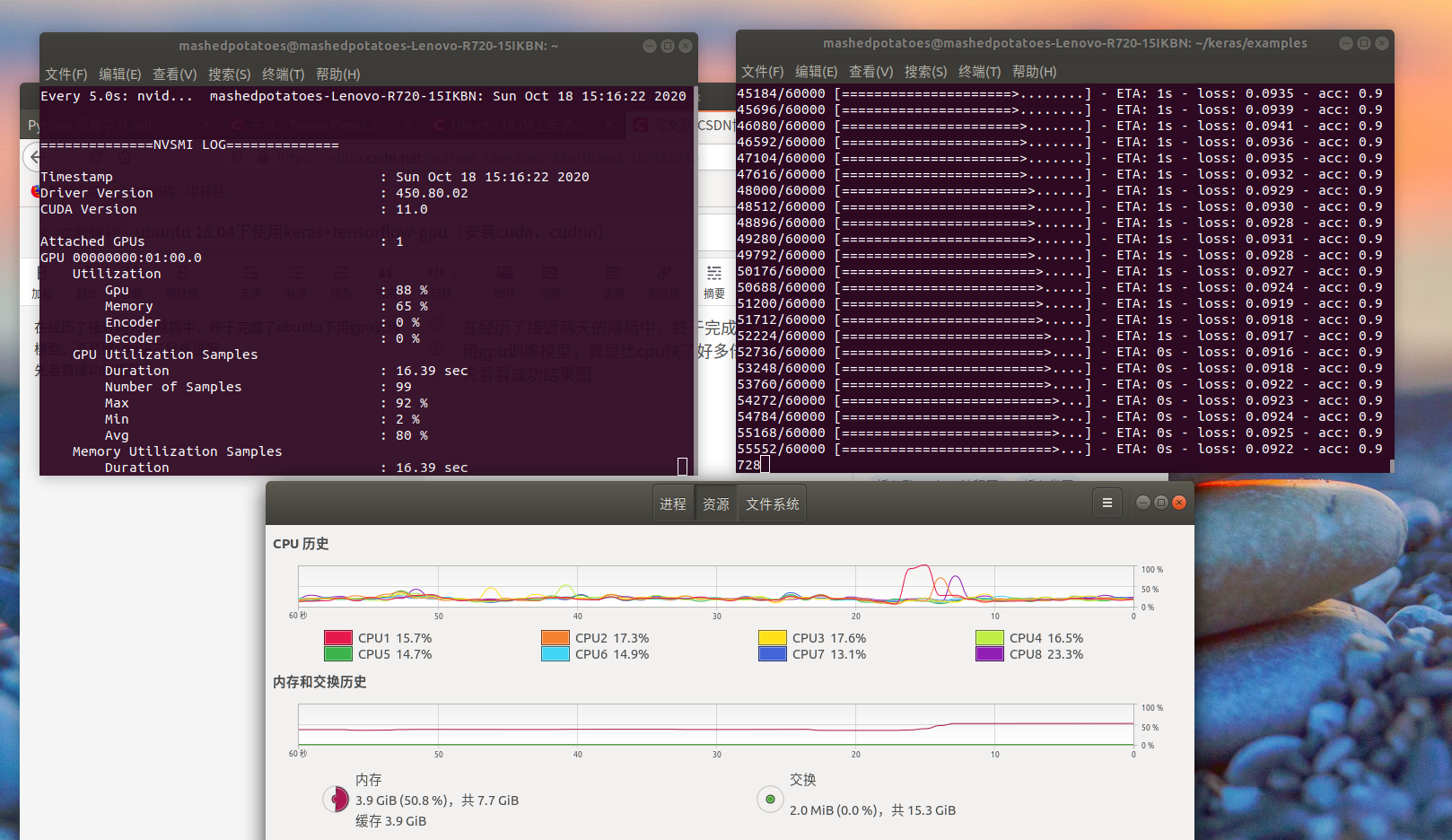Click the 'CPU6 14.9%' label
The image size is (1452, 840).
point(612,654)
